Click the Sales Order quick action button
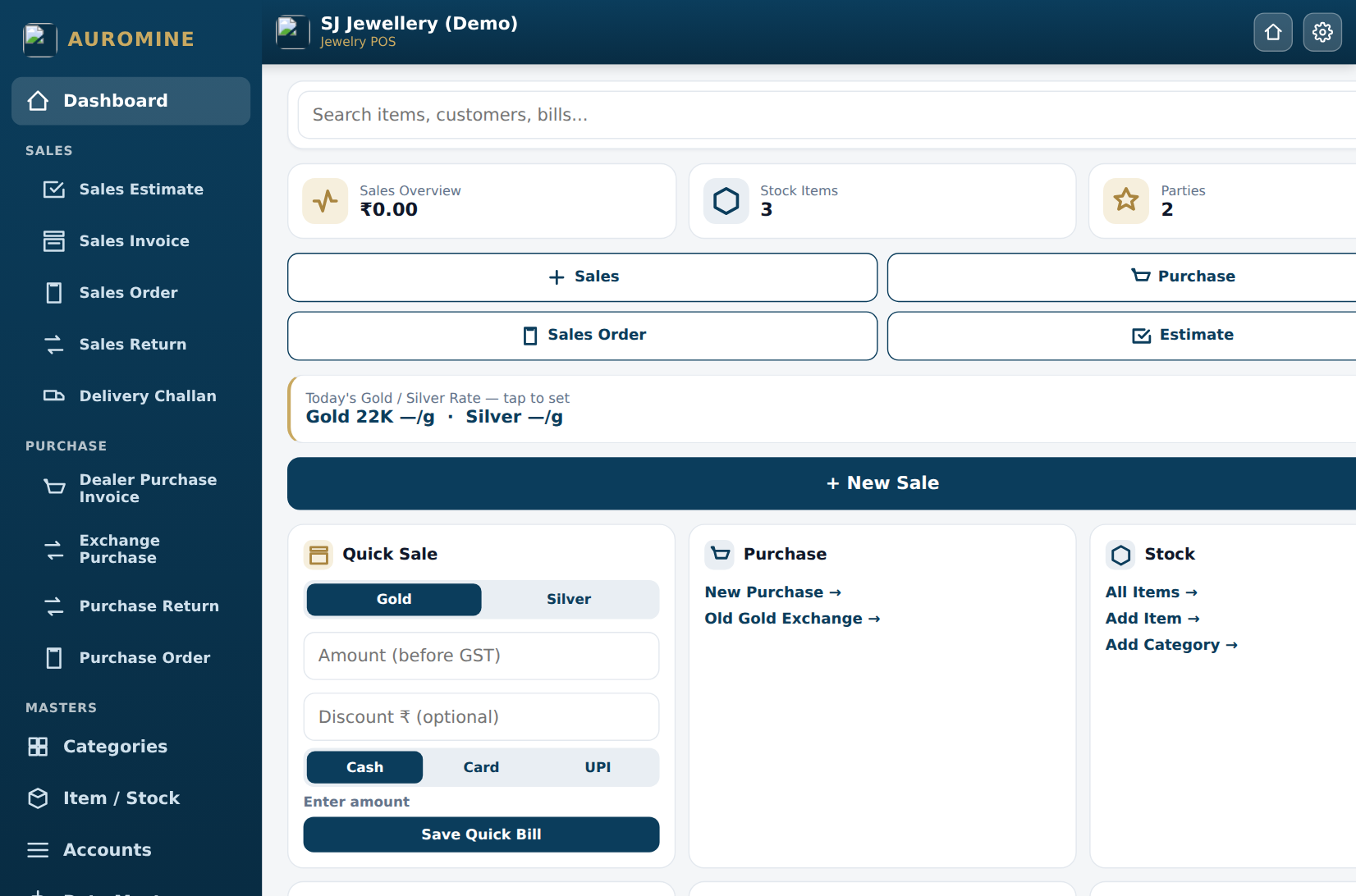This screenshot has height=896, width=1356. pos(583,336)
